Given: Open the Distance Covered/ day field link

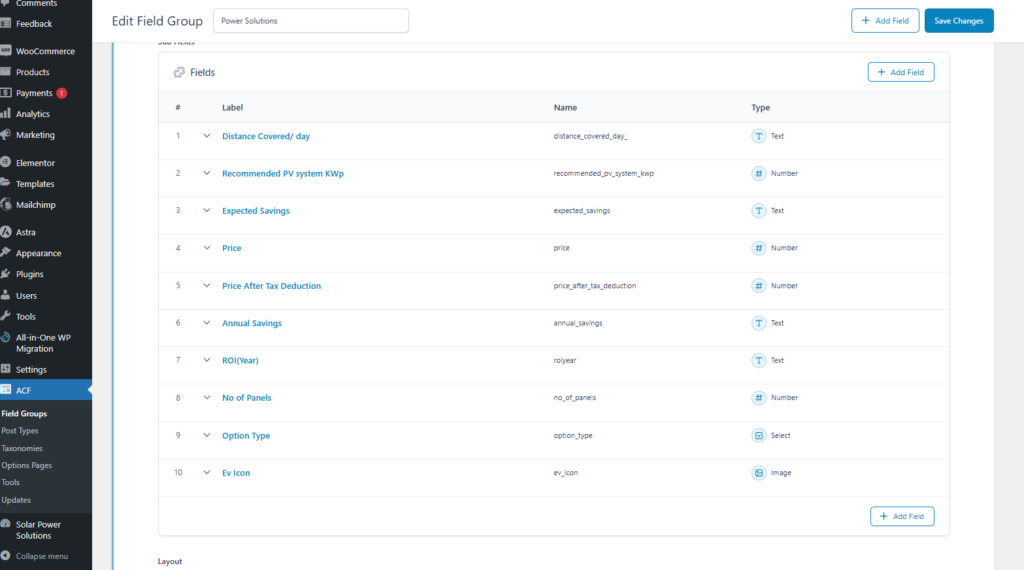Looking at the screenshot, I should 266,136.
